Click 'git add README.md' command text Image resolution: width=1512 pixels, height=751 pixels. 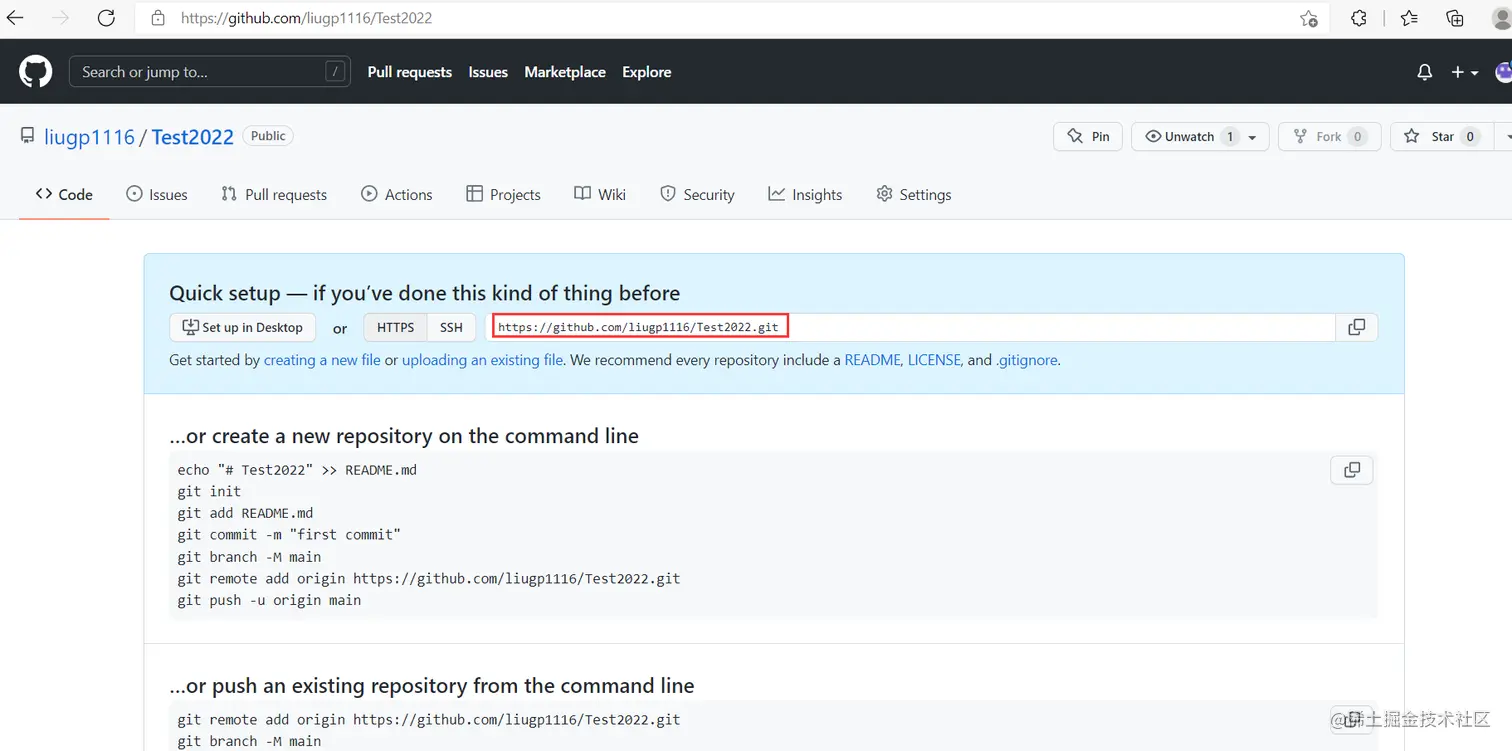pyautogui.click(x=245, y=513)
